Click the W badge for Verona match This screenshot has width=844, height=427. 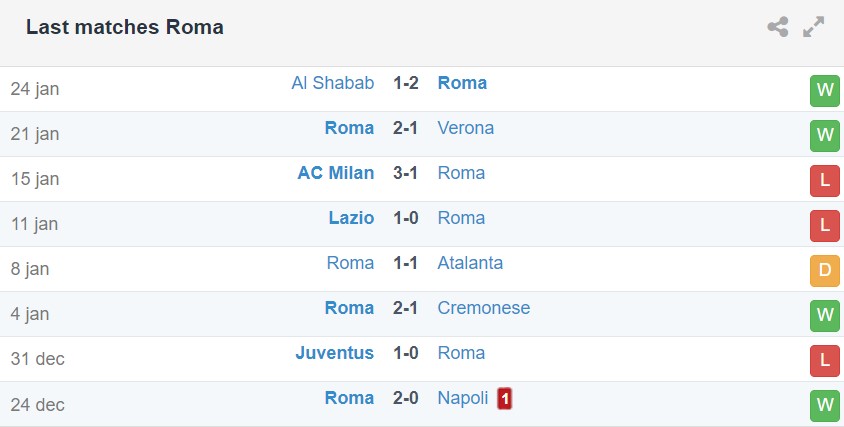824,135
